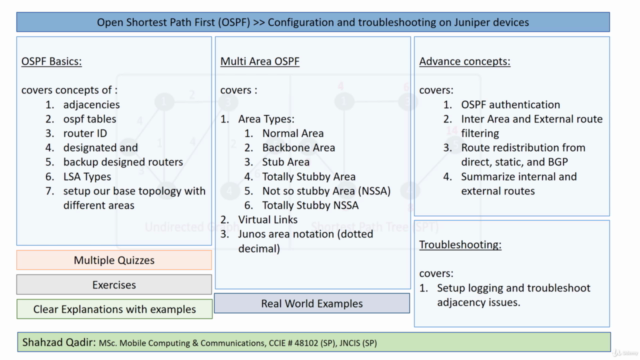640x360 pixels.
Task: Click 'adjacencies' list item
Action: pos(91,104)
